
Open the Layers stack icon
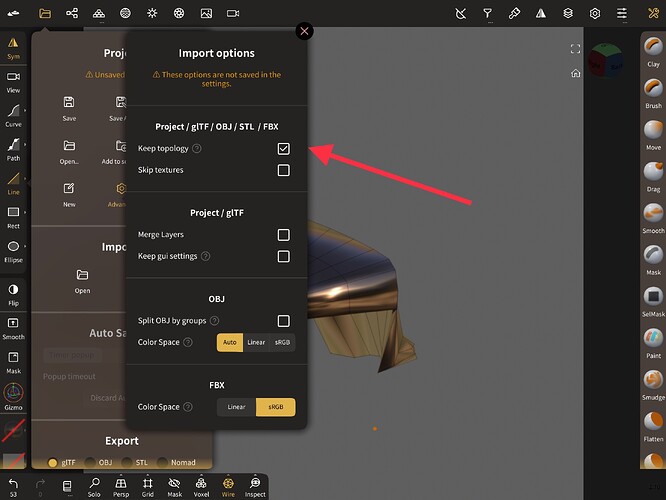pyautogui.click(x=568, y=14)
